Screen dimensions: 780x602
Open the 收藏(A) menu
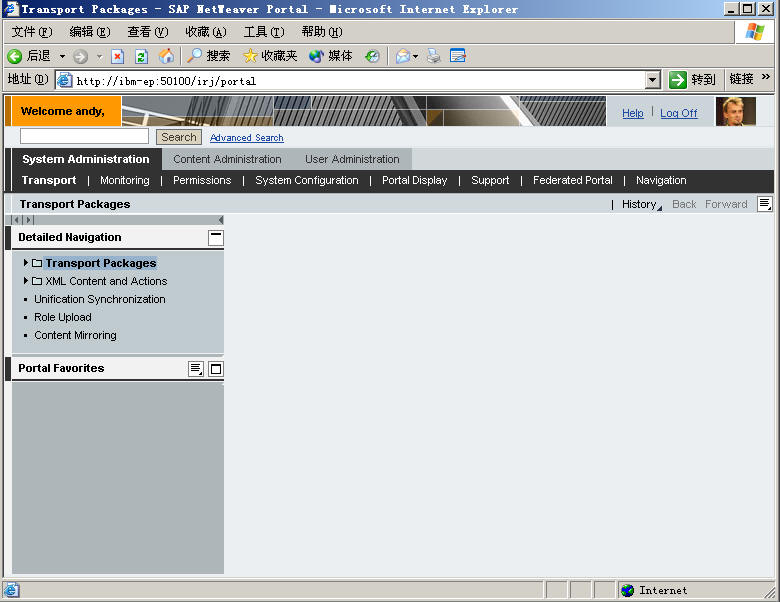[x=206, y=32]
